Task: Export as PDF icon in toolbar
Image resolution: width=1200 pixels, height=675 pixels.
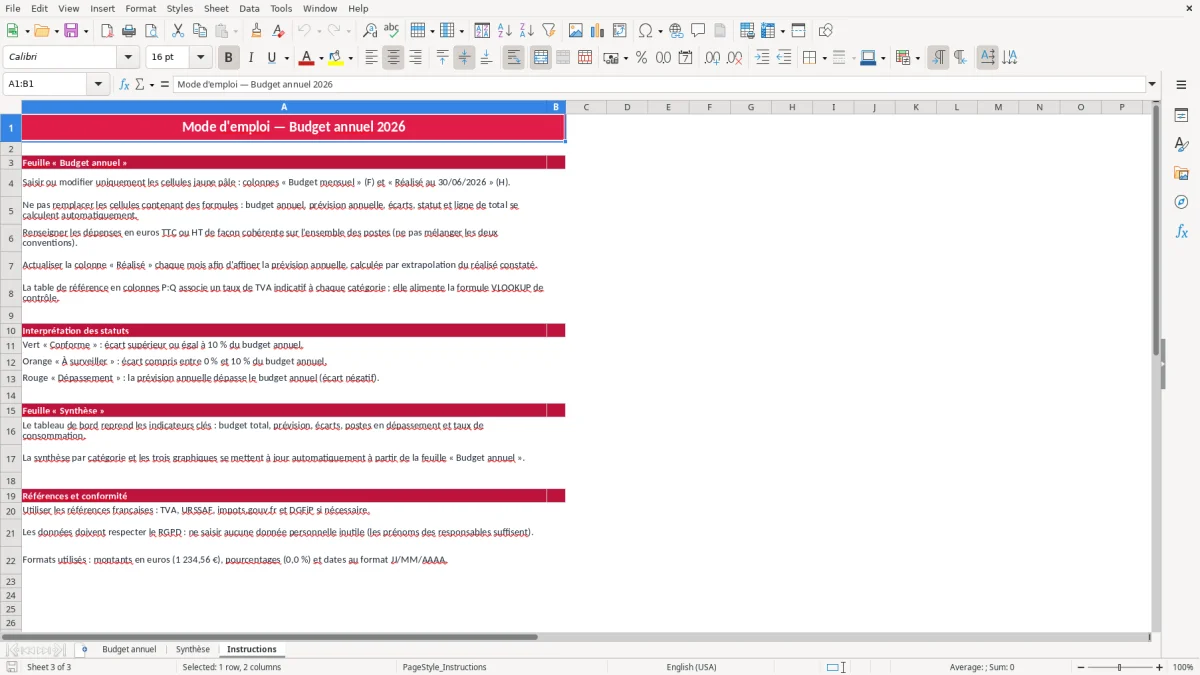Action: 108,31
